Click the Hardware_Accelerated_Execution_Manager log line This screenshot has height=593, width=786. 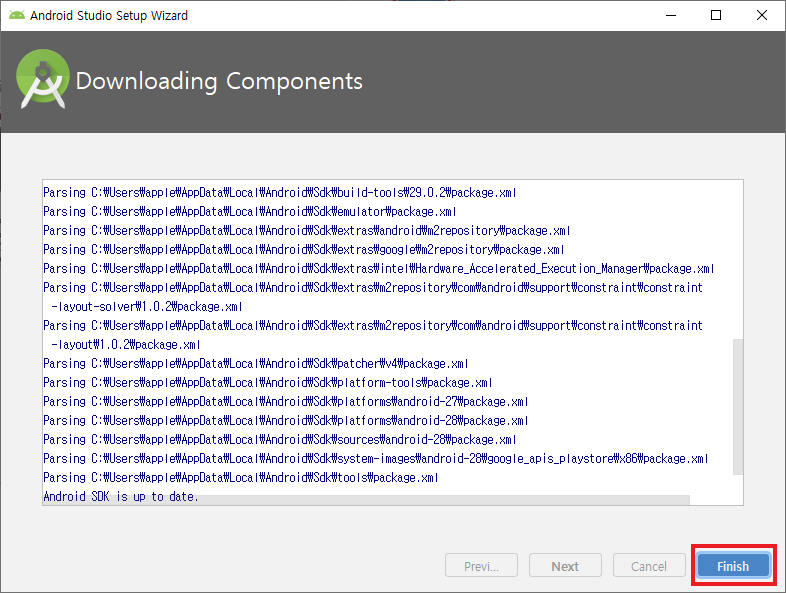click(x=378, y=269)
